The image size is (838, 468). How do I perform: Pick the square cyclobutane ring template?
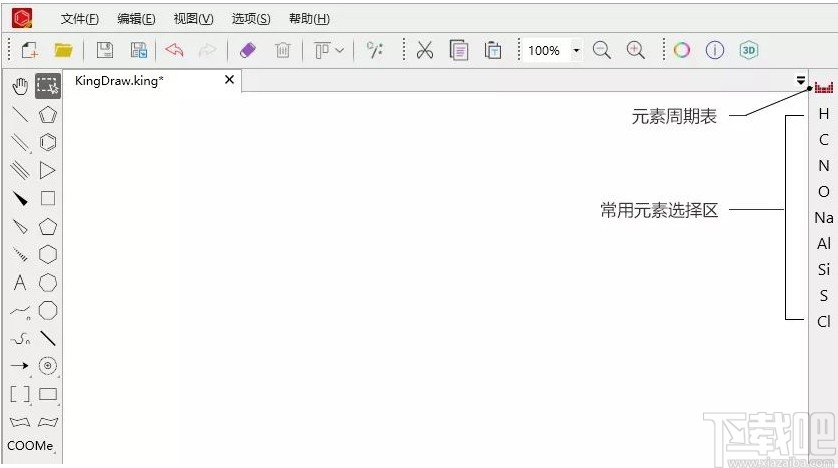(x=48, y=199)
